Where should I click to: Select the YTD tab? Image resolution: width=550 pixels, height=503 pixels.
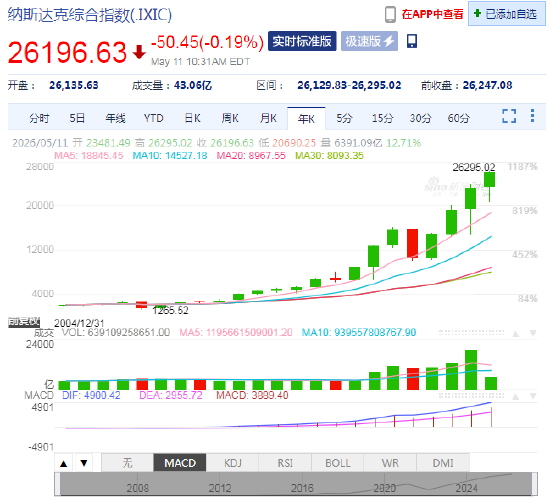coord(153,118)
